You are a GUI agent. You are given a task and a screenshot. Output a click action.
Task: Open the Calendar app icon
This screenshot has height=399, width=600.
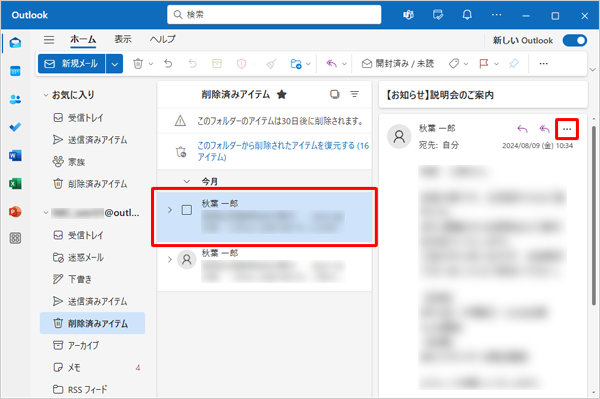[x=15, y=71]
